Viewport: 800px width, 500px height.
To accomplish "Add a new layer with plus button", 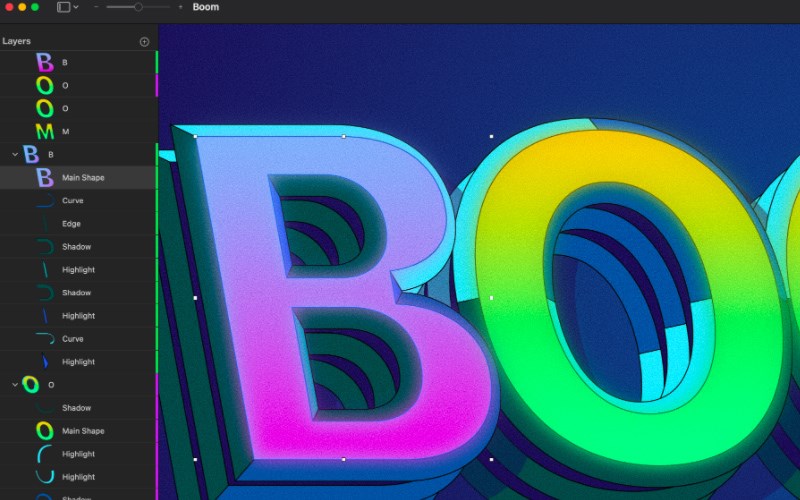I will 144,42.
